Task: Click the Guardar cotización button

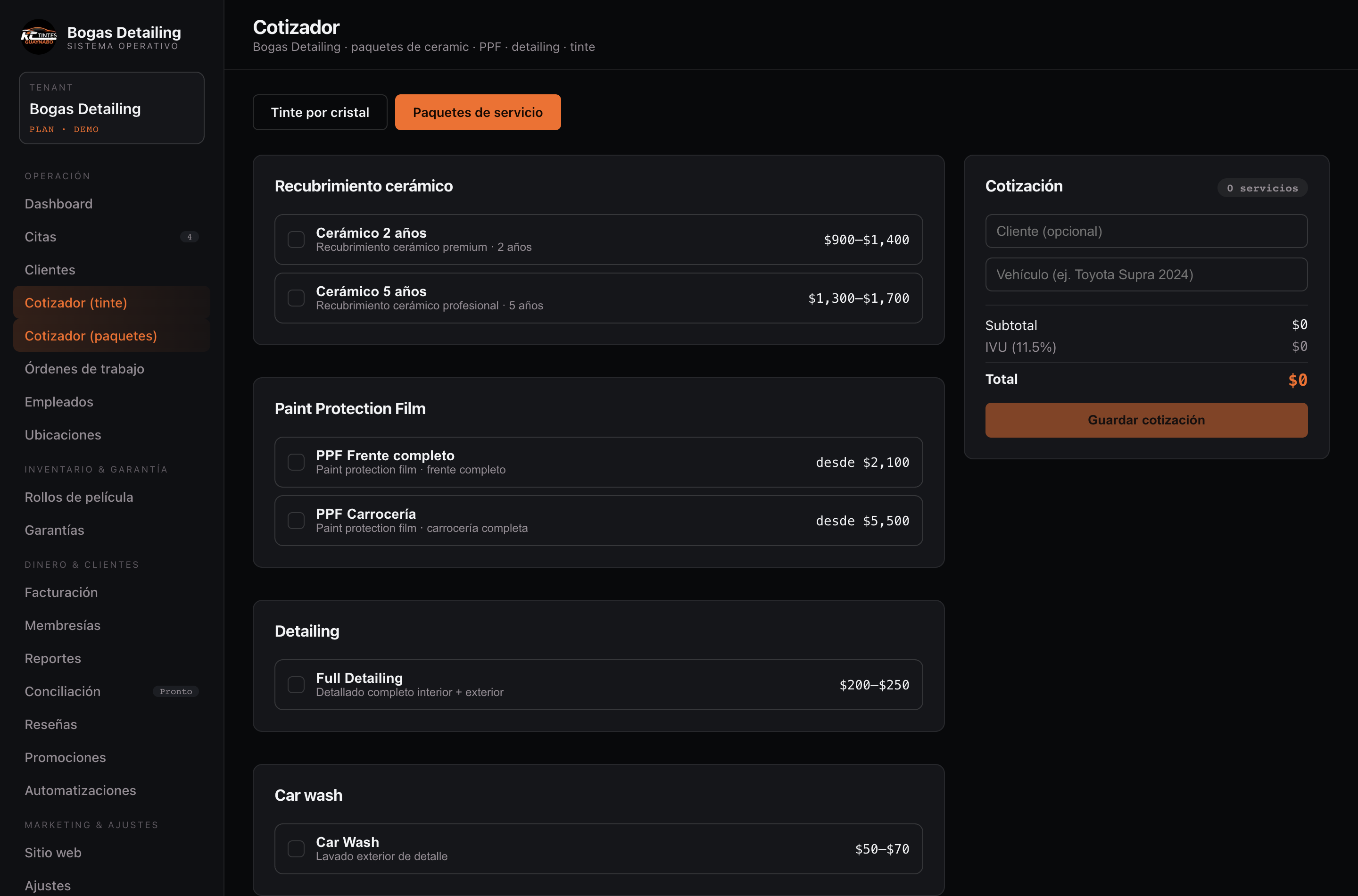Action: tap(1146, 420)
